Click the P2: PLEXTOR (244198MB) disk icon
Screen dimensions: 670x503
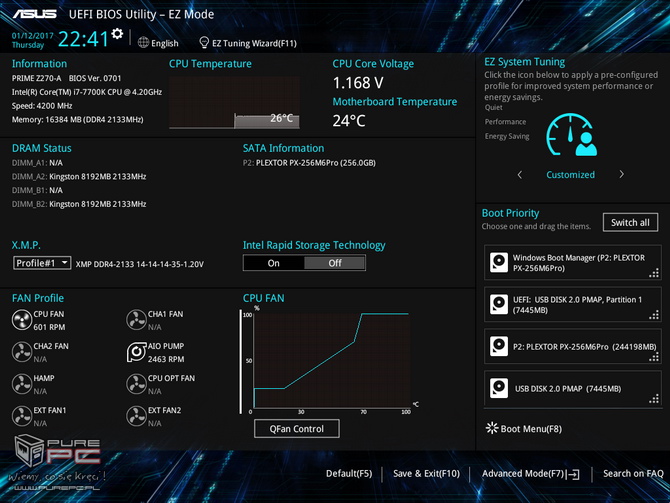pyautogui.click(x=499, y=346)
